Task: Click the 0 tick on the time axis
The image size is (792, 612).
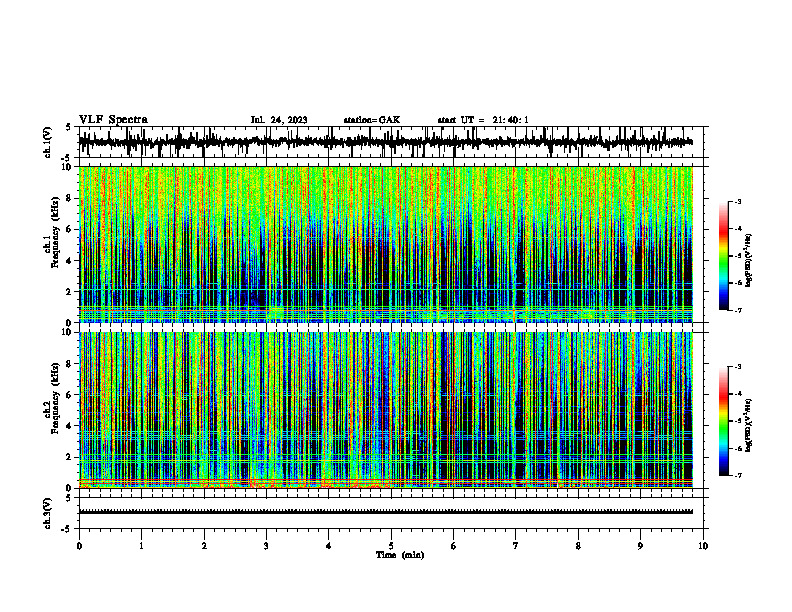Action: [x=79, y=546]
